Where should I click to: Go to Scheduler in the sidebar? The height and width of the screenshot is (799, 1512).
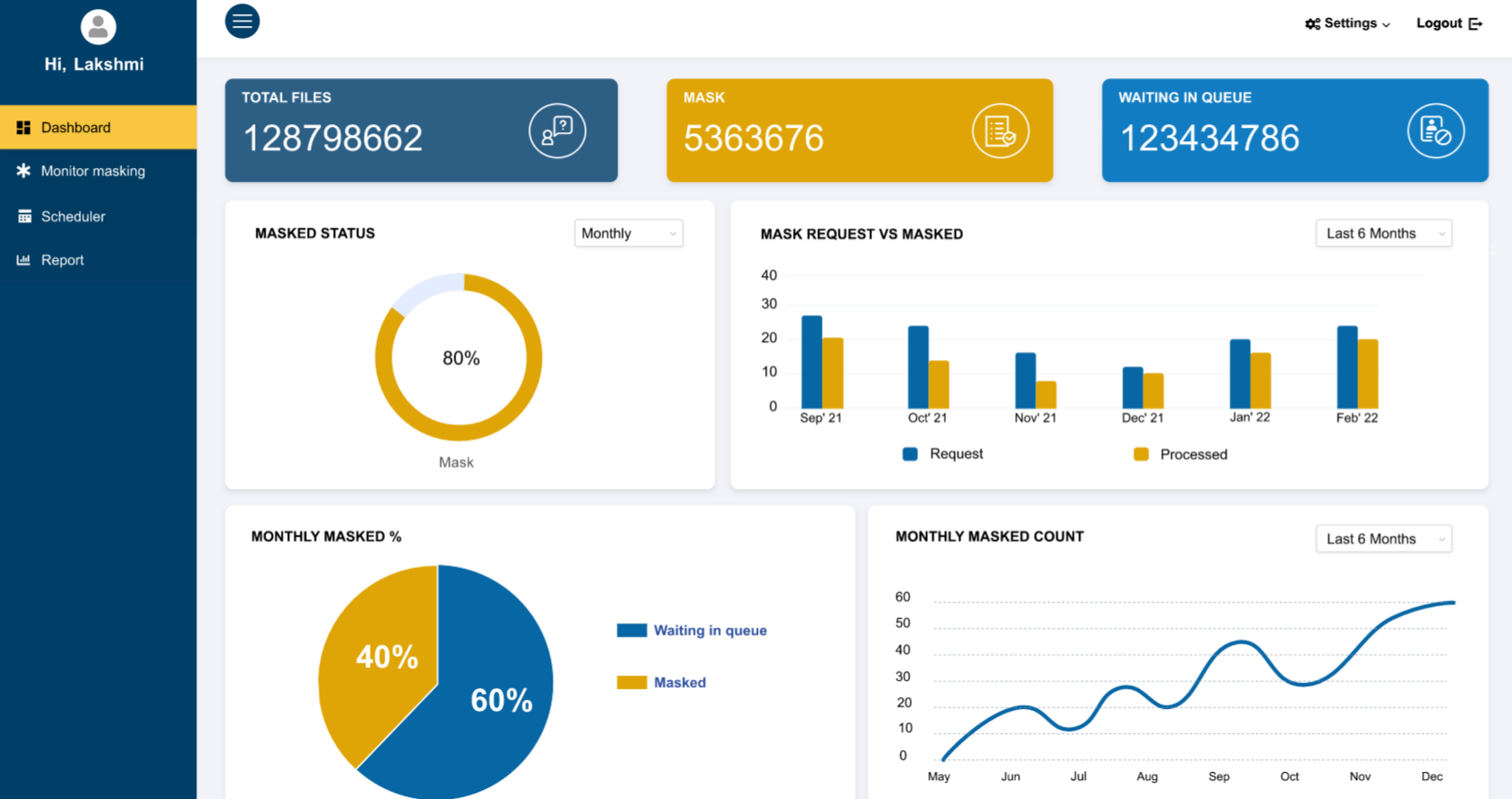[x=73, y=217]
